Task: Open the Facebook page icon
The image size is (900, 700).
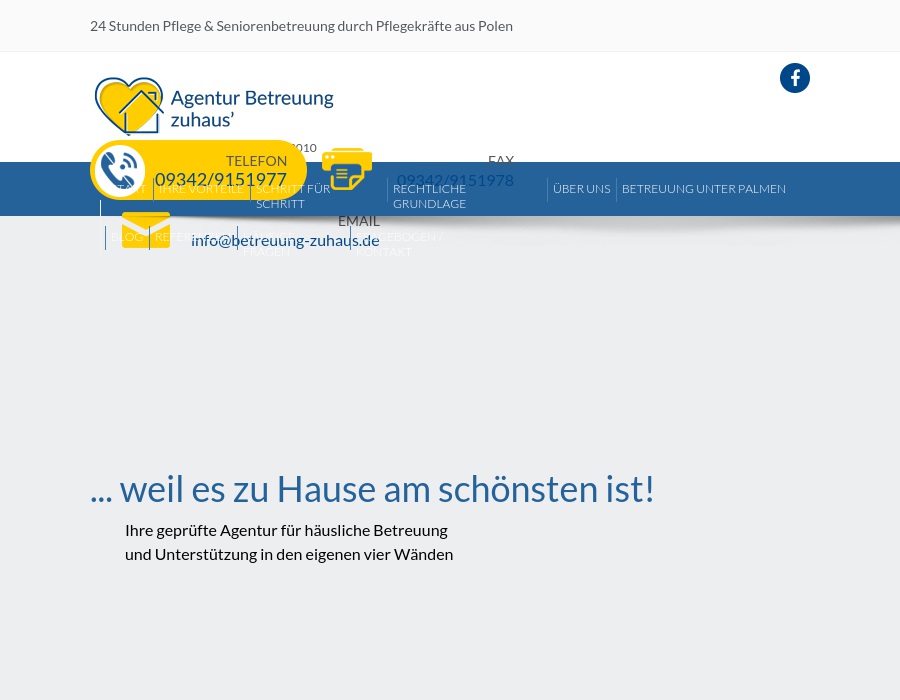Action: click(795, 78)
